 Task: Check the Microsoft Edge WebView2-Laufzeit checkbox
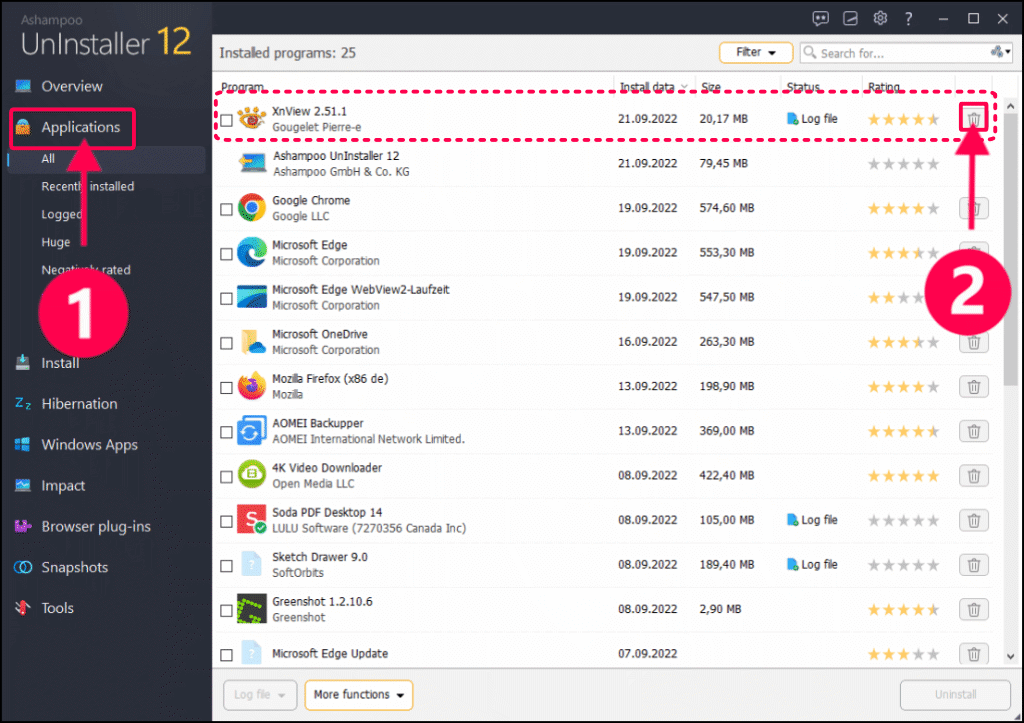tap(227, 298)
